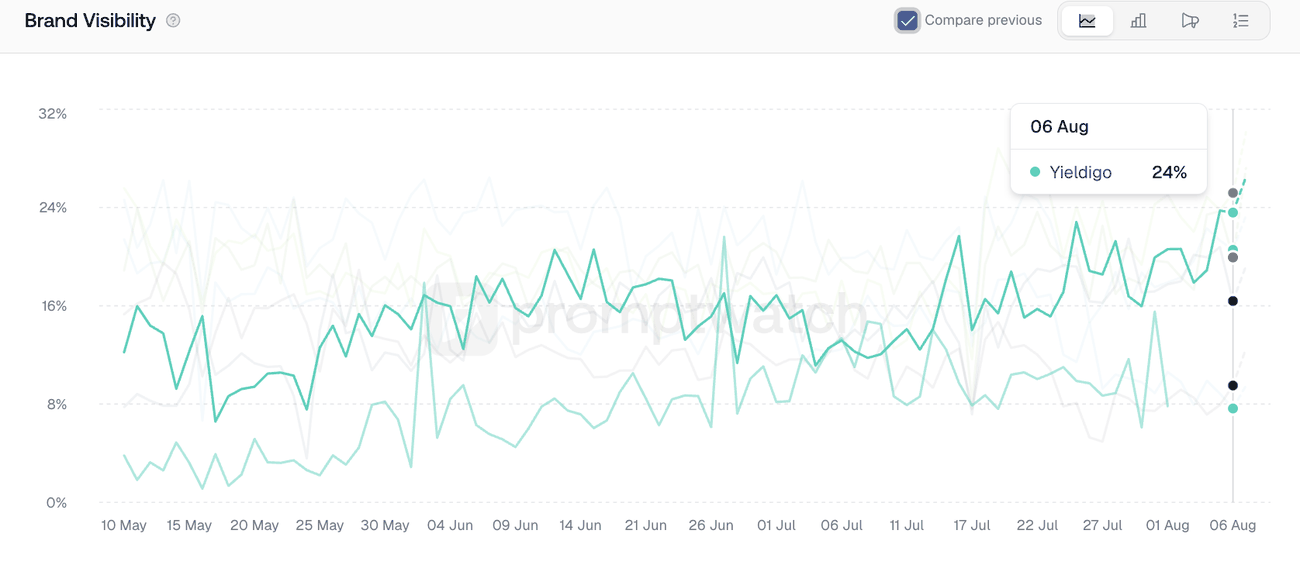Click the 04 Jun x-axis label

point(450,525)
